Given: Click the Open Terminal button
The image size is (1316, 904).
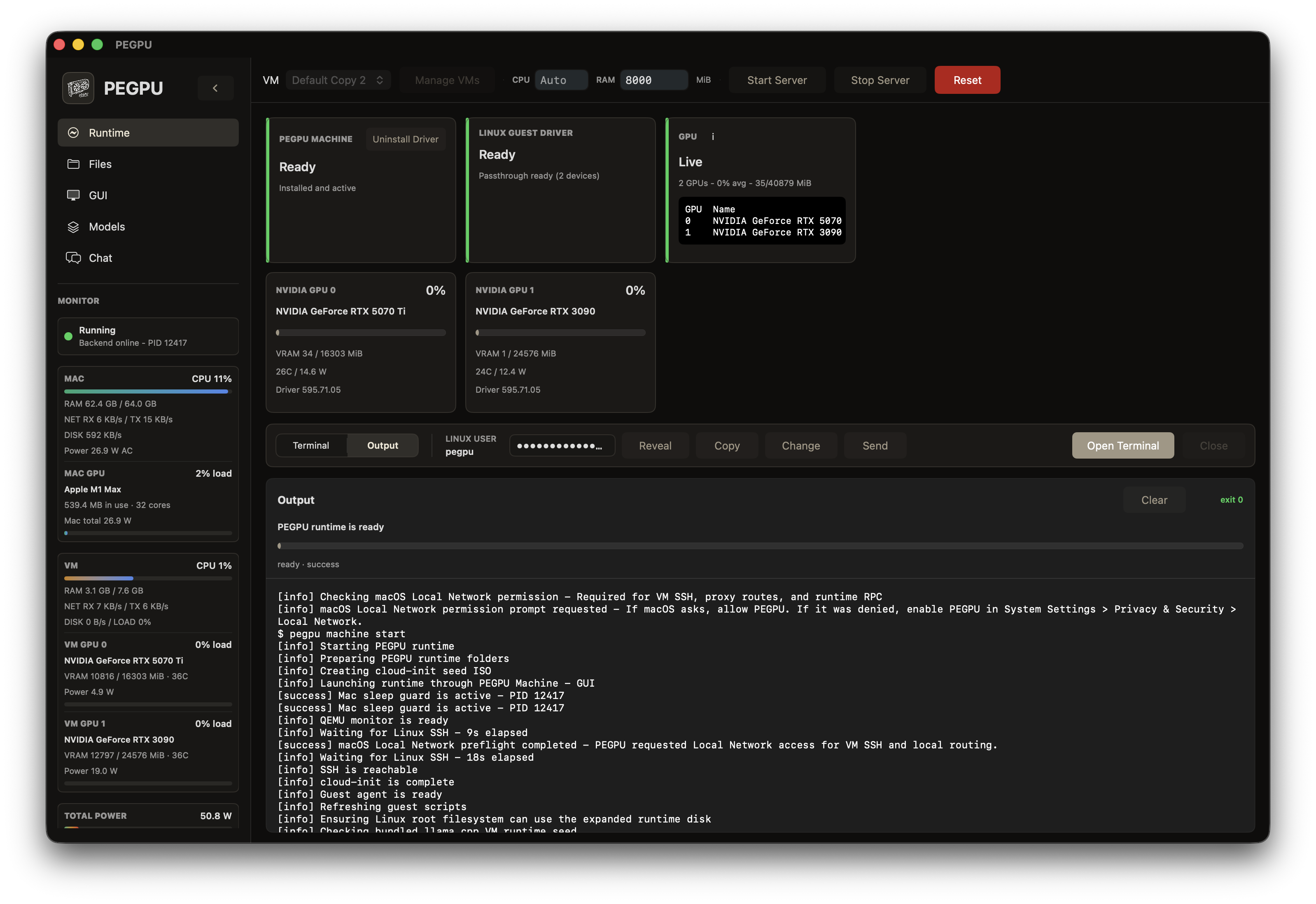Looking at the screenshot, I should point(1122,446).
